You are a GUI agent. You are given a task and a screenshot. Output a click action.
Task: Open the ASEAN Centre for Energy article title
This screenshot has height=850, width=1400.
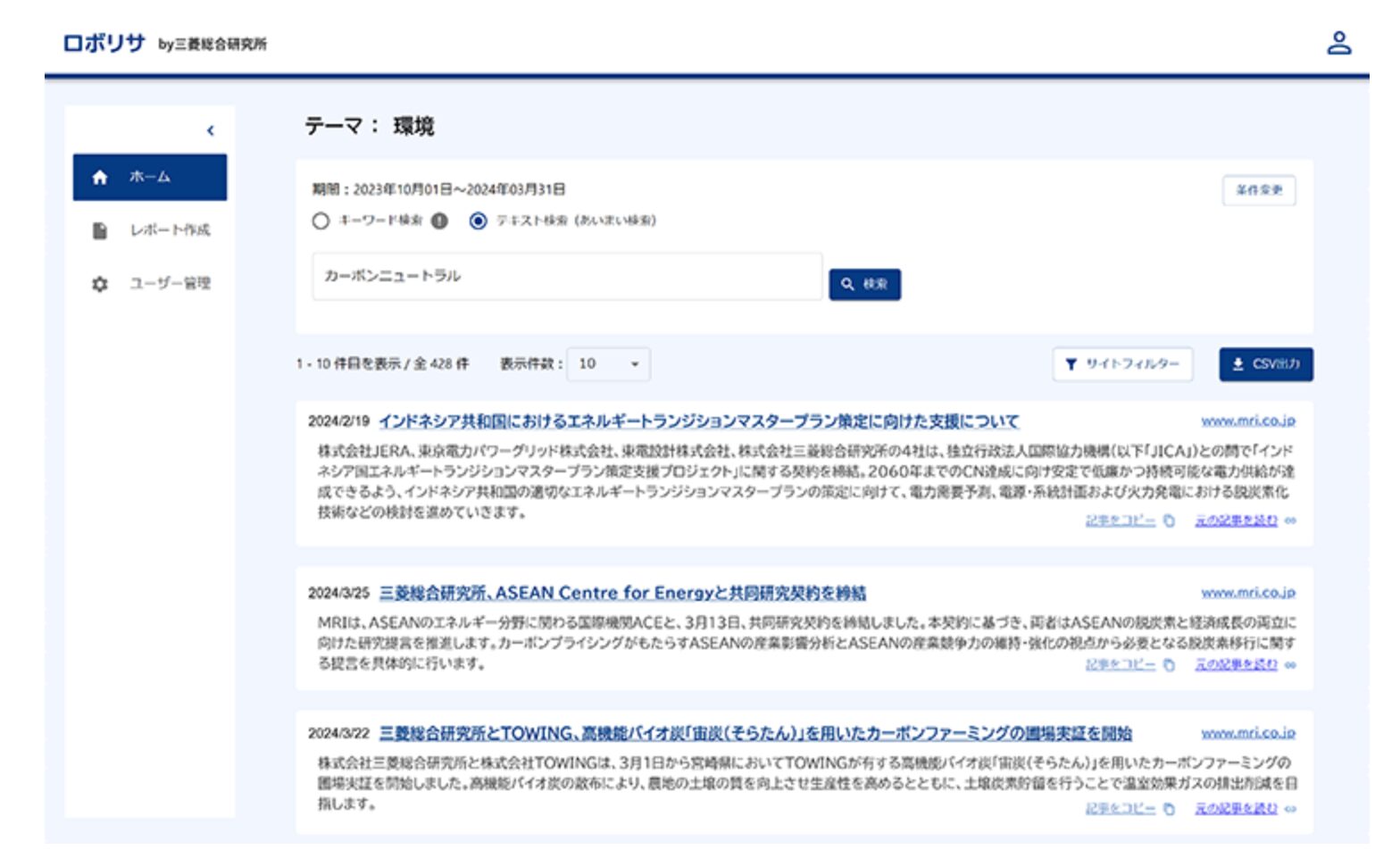pyautogui.click(x=622, y=593)
